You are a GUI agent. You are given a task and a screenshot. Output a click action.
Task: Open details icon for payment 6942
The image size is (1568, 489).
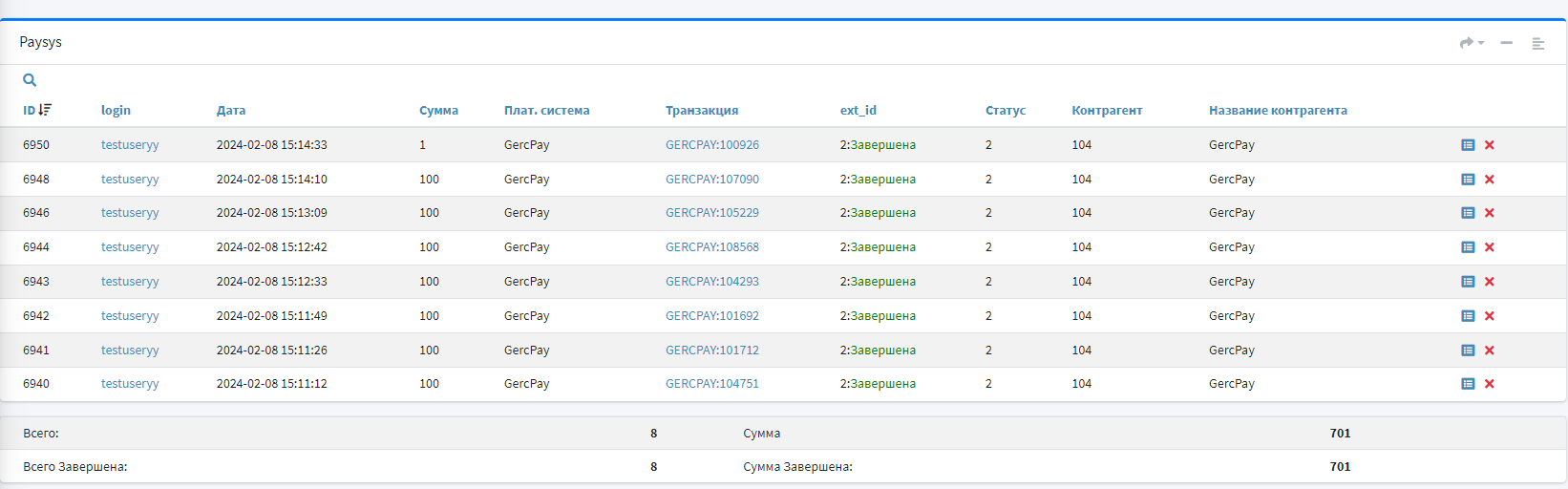pos(1468,316)
